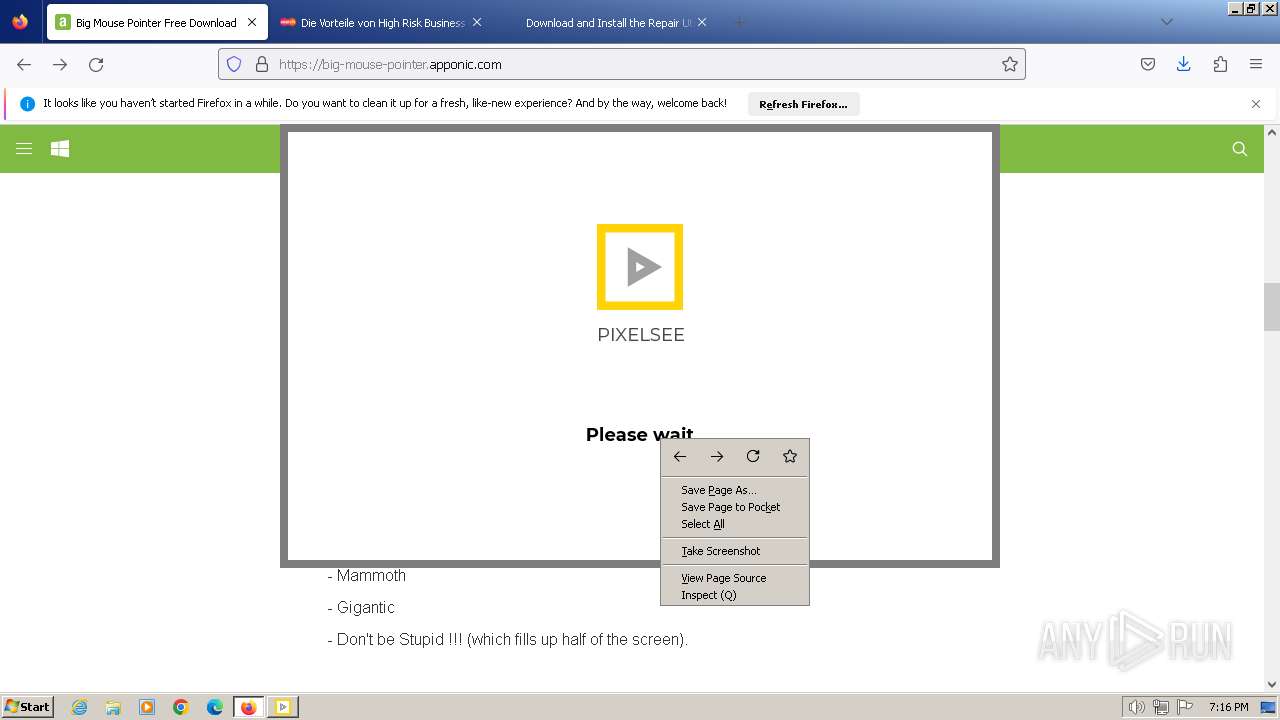This screenshot has height=720, width=1280.
Task: Click the PIXELSEE app taskbar button
Action: click(x=283, y=707)
